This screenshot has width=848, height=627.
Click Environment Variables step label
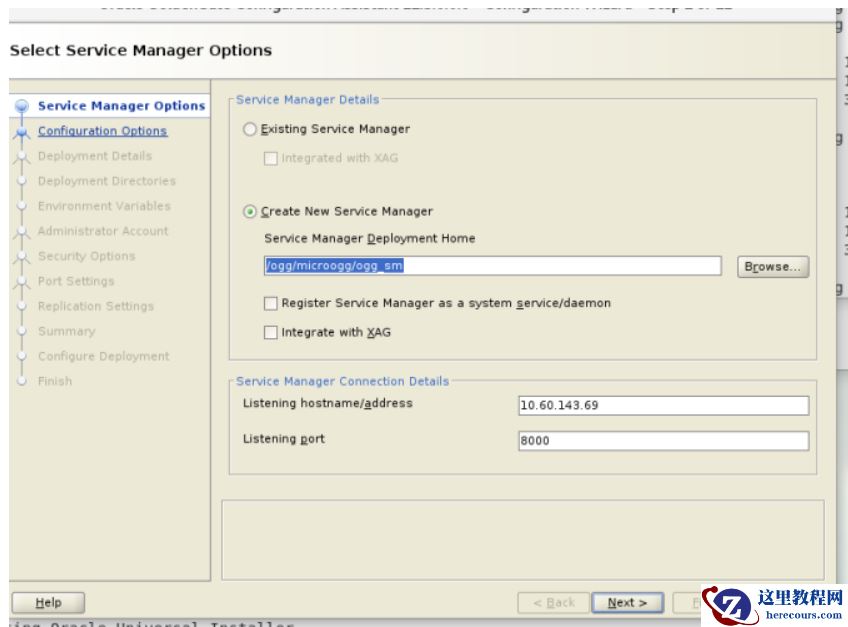coord(104,206)
